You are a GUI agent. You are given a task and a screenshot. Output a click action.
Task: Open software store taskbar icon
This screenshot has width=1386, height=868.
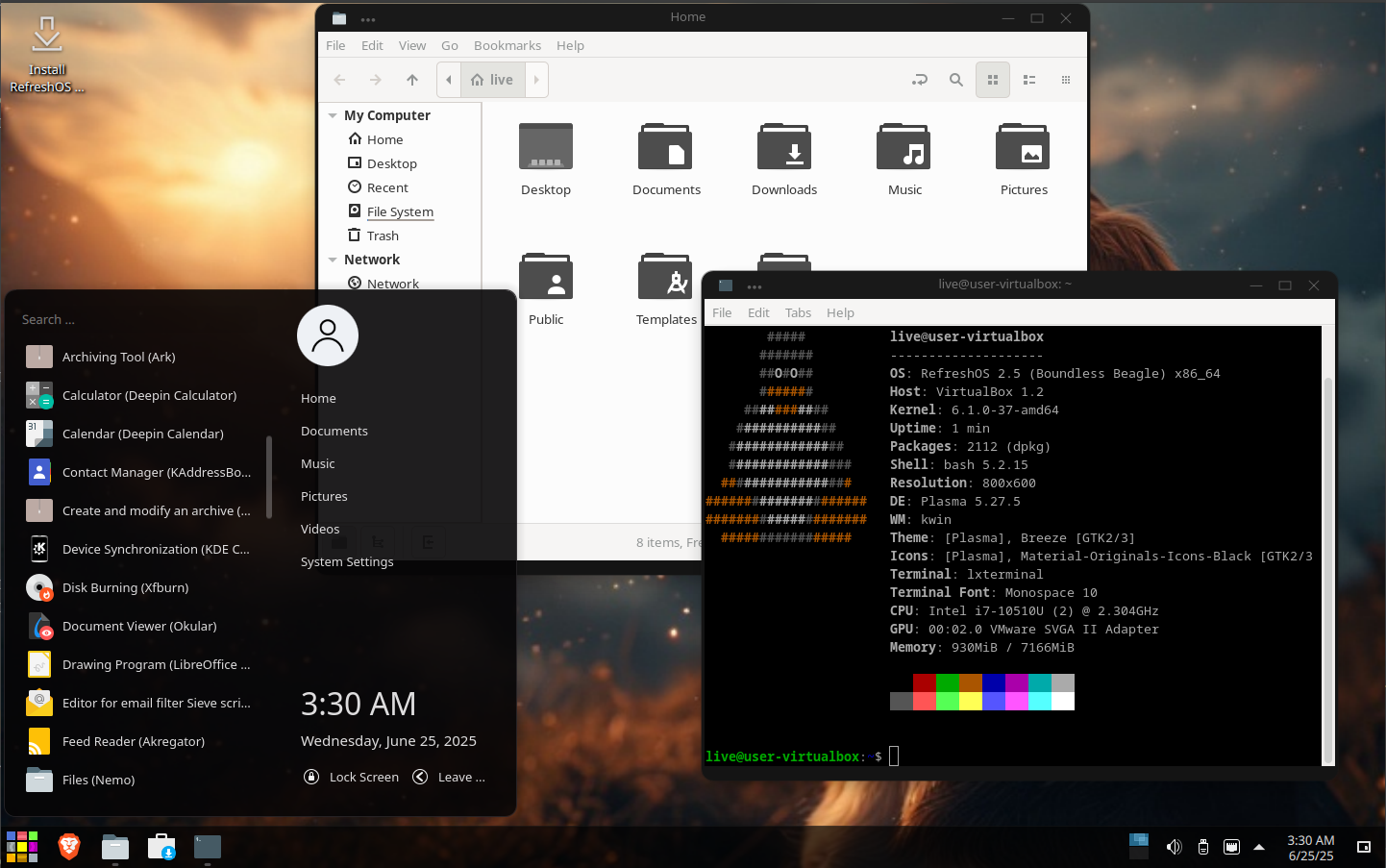click(x=161, y=847)
